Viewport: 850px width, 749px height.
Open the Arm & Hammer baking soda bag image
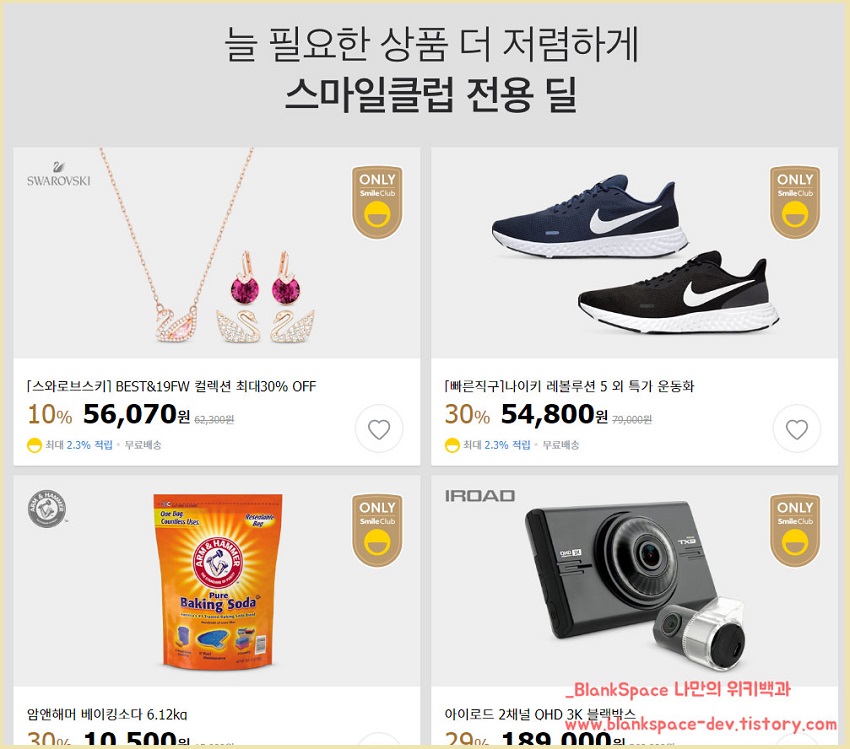coord(217,581)
